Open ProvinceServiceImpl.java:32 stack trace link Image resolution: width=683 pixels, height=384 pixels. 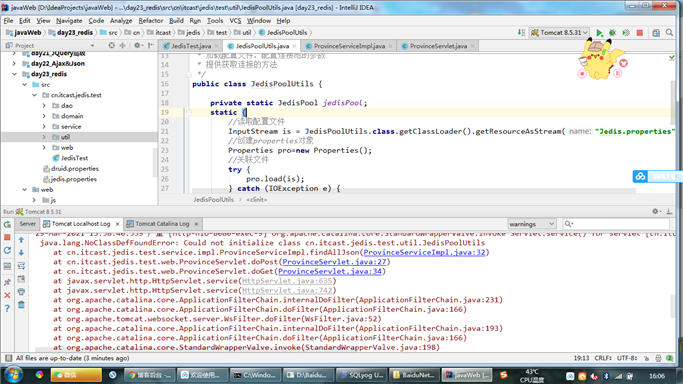(x=424, y=253)
